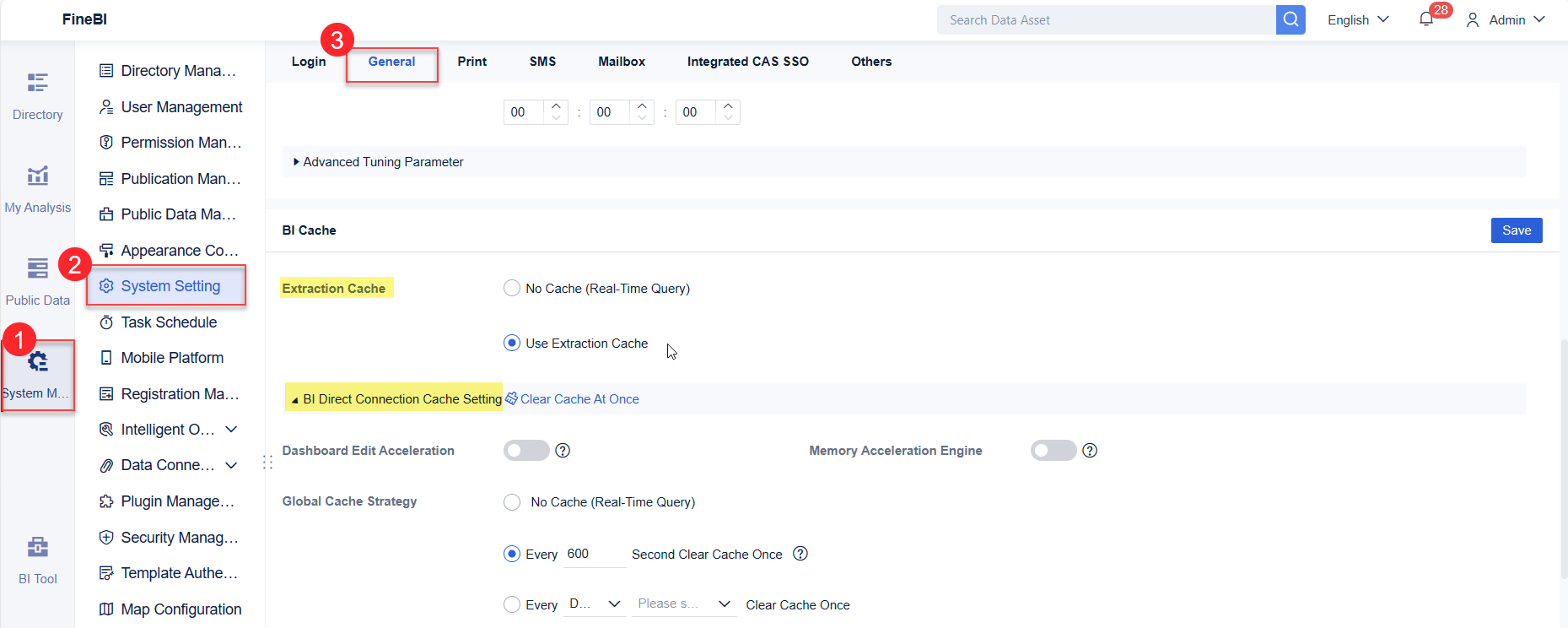
Task: Click the Directory Management menu icon
Action: 106,71
